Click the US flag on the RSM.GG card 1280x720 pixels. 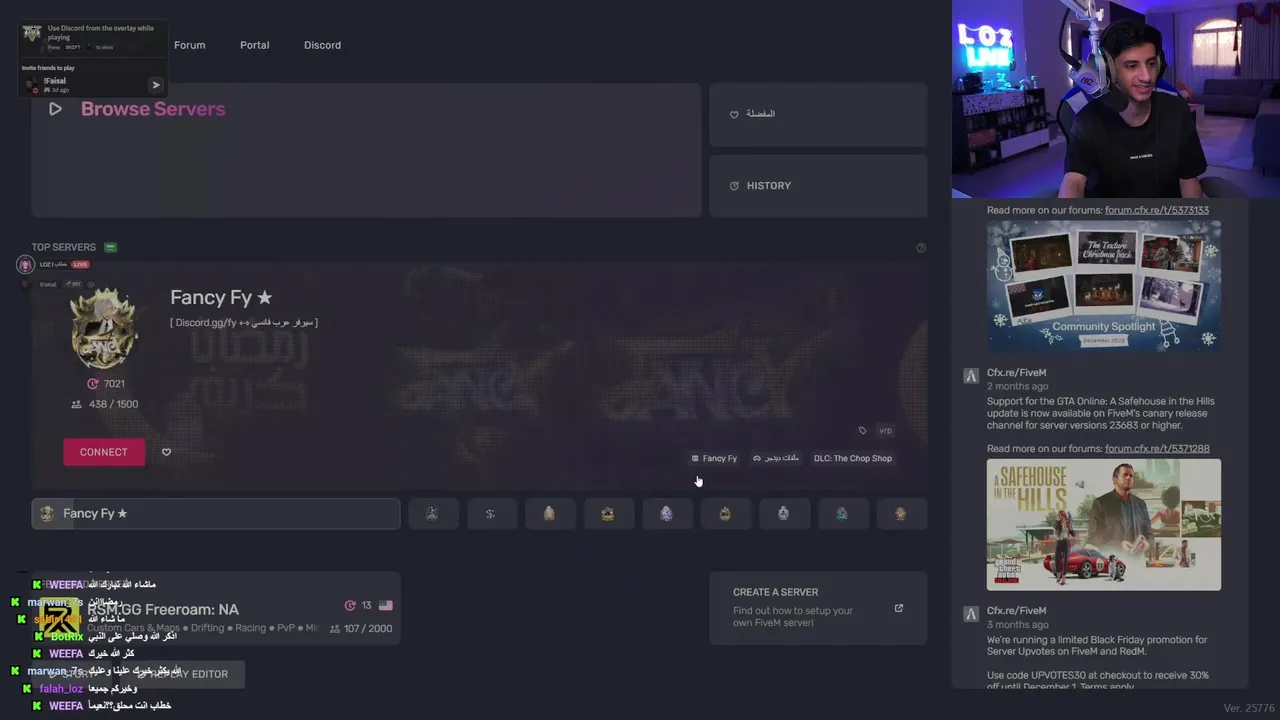tap(386, 605)
